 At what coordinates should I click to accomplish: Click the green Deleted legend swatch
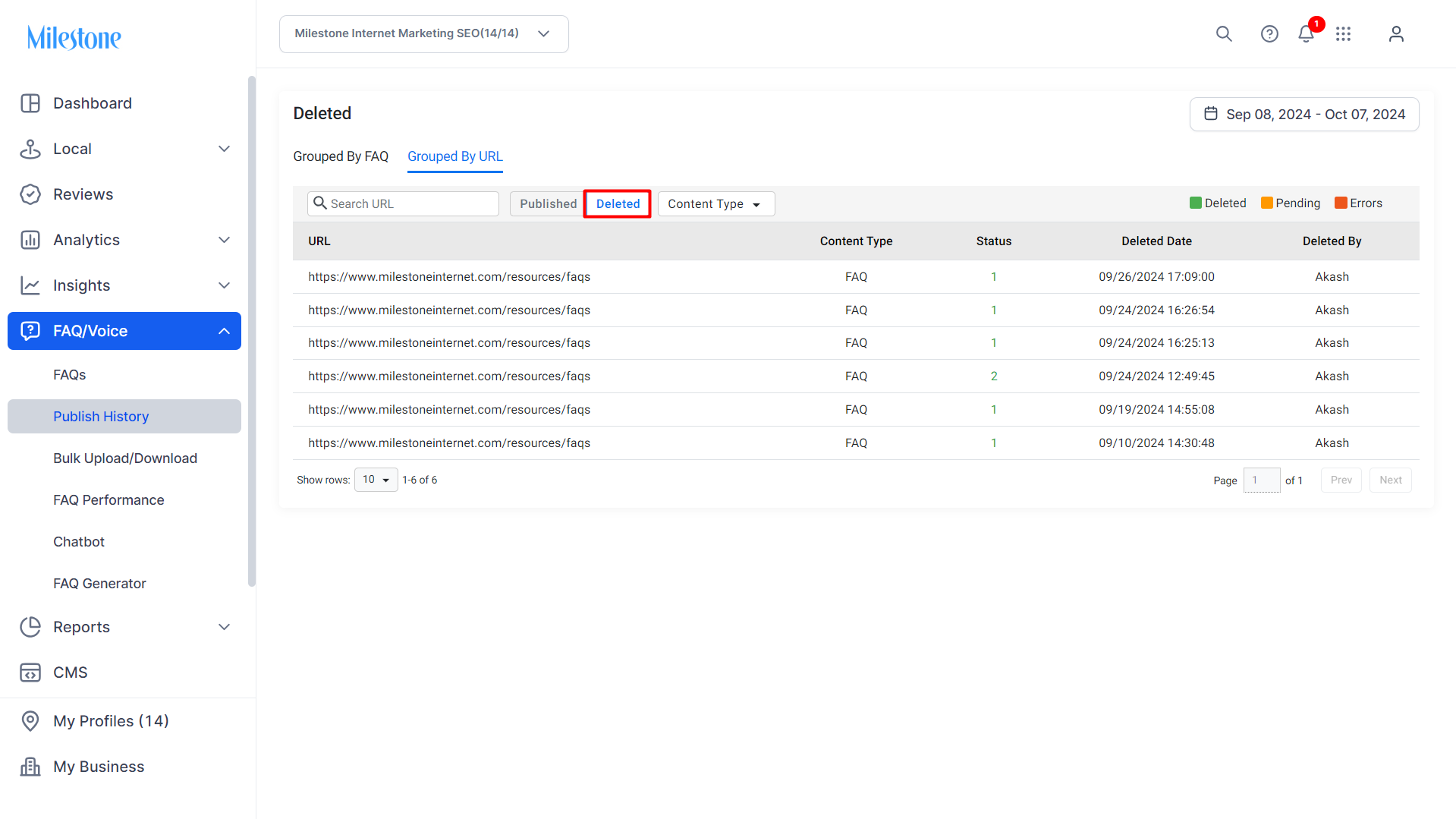[x=1196, y=203]
